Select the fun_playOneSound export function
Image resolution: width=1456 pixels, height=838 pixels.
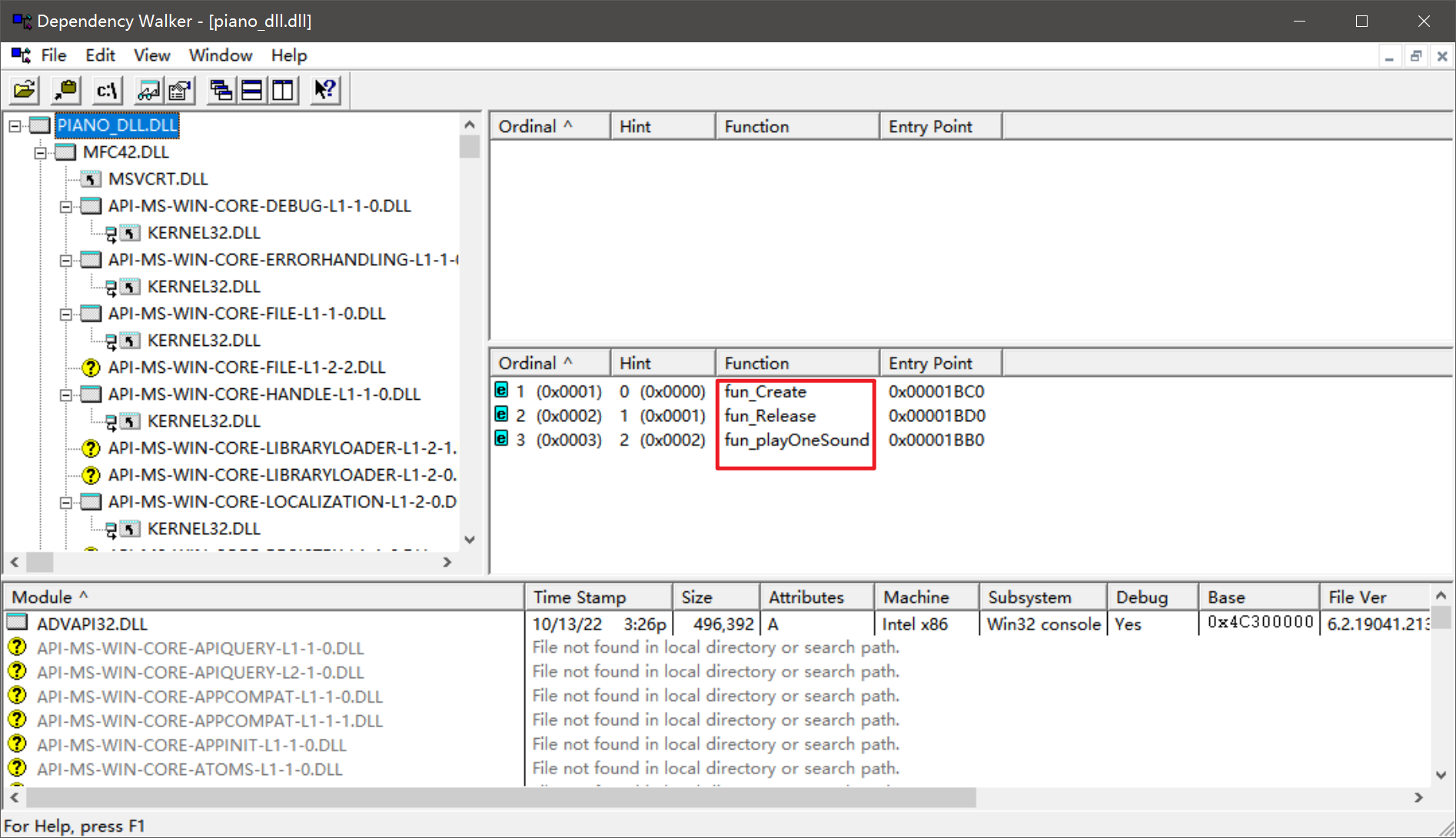click(796, 440)
